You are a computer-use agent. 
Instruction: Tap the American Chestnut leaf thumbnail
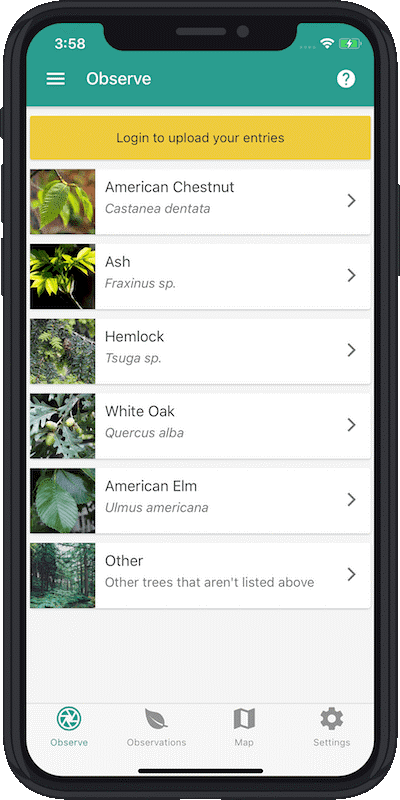coord(62,202)
